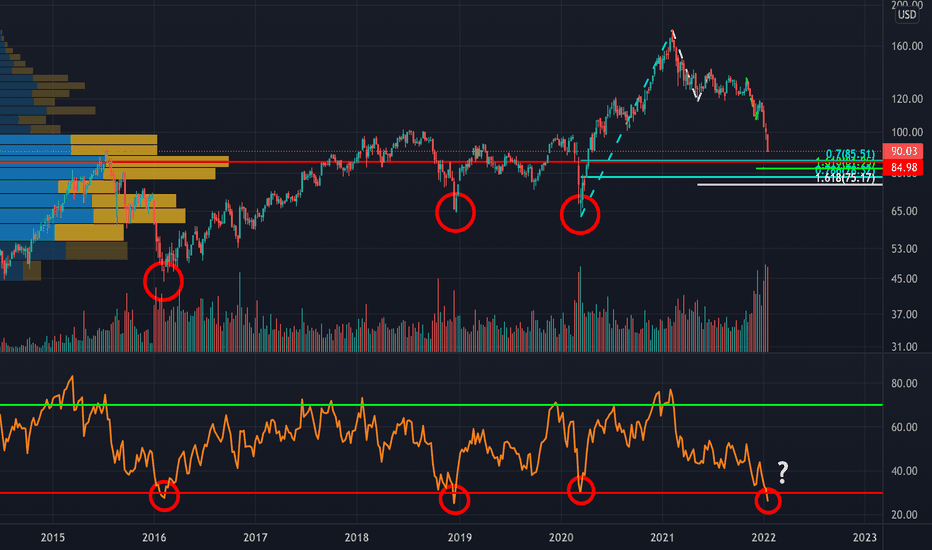The image size is (932, 550).
Task: Click the 2021 label on time axis
Action: (x=662, y=538)
